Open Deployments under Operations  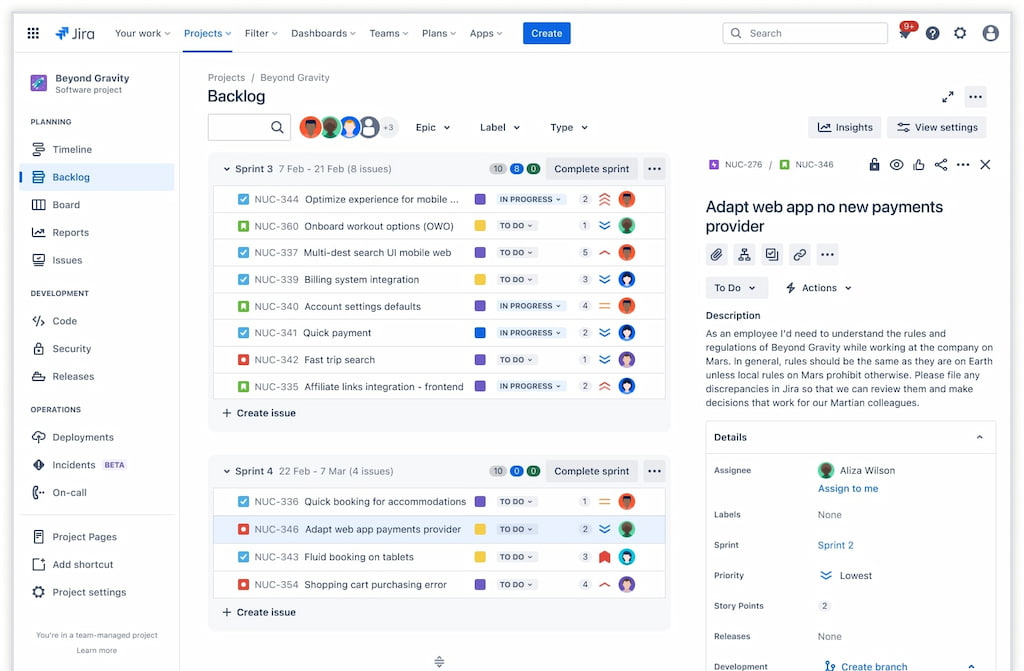tap(84, 437)
